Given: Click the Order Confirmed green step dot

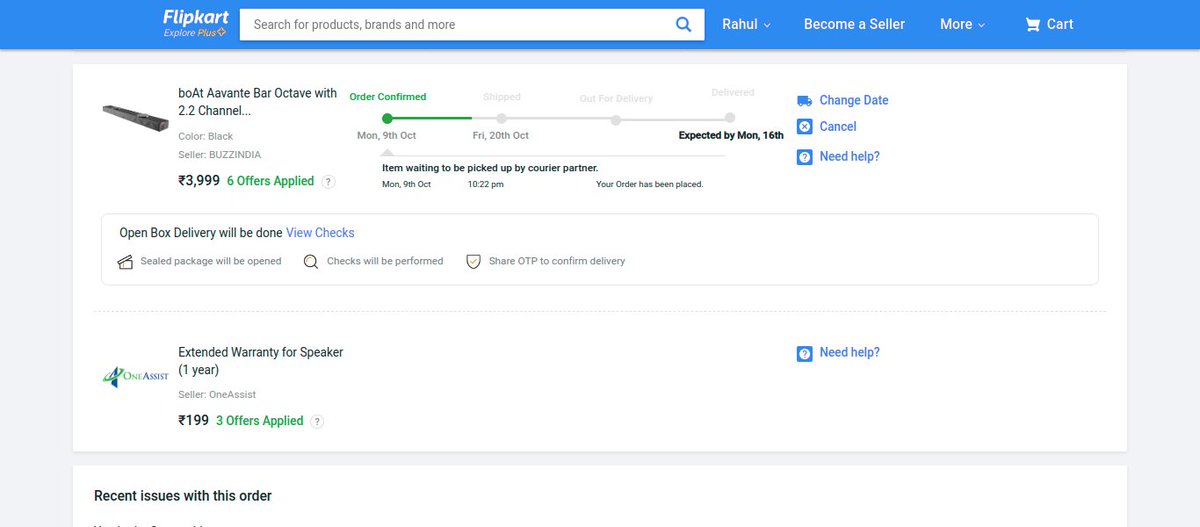Looking at the screenshot, I should tap(388, 119).
